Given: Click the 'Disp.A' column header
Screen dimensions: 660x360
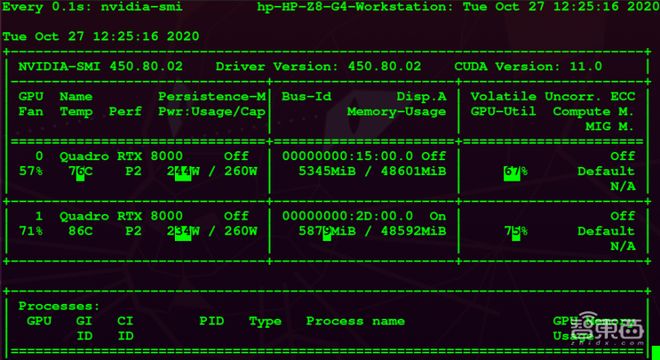Looking at the screenshot, I should click(421, 96).
